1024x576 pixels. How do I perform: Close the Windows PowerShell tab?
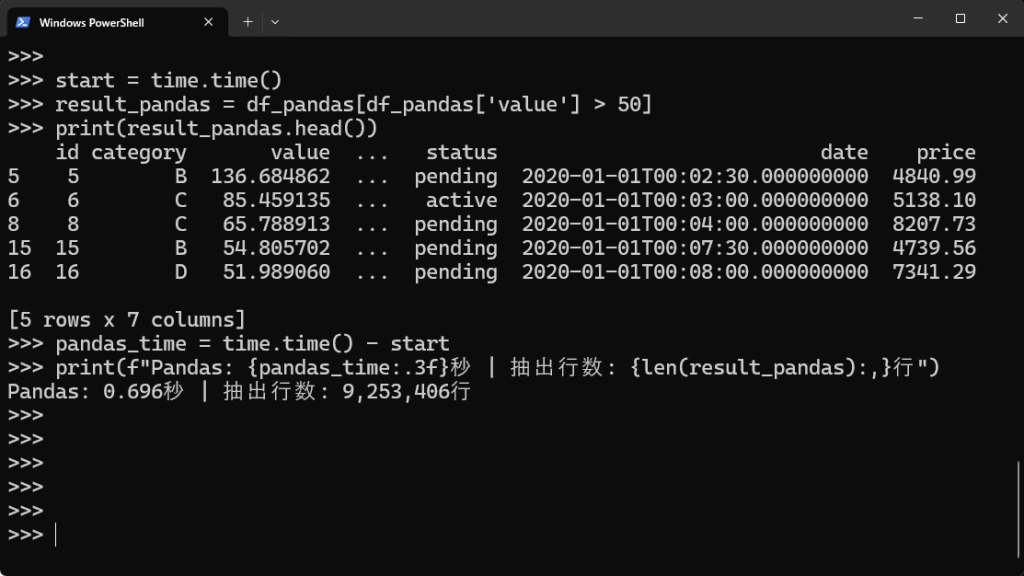click(208, 21)
